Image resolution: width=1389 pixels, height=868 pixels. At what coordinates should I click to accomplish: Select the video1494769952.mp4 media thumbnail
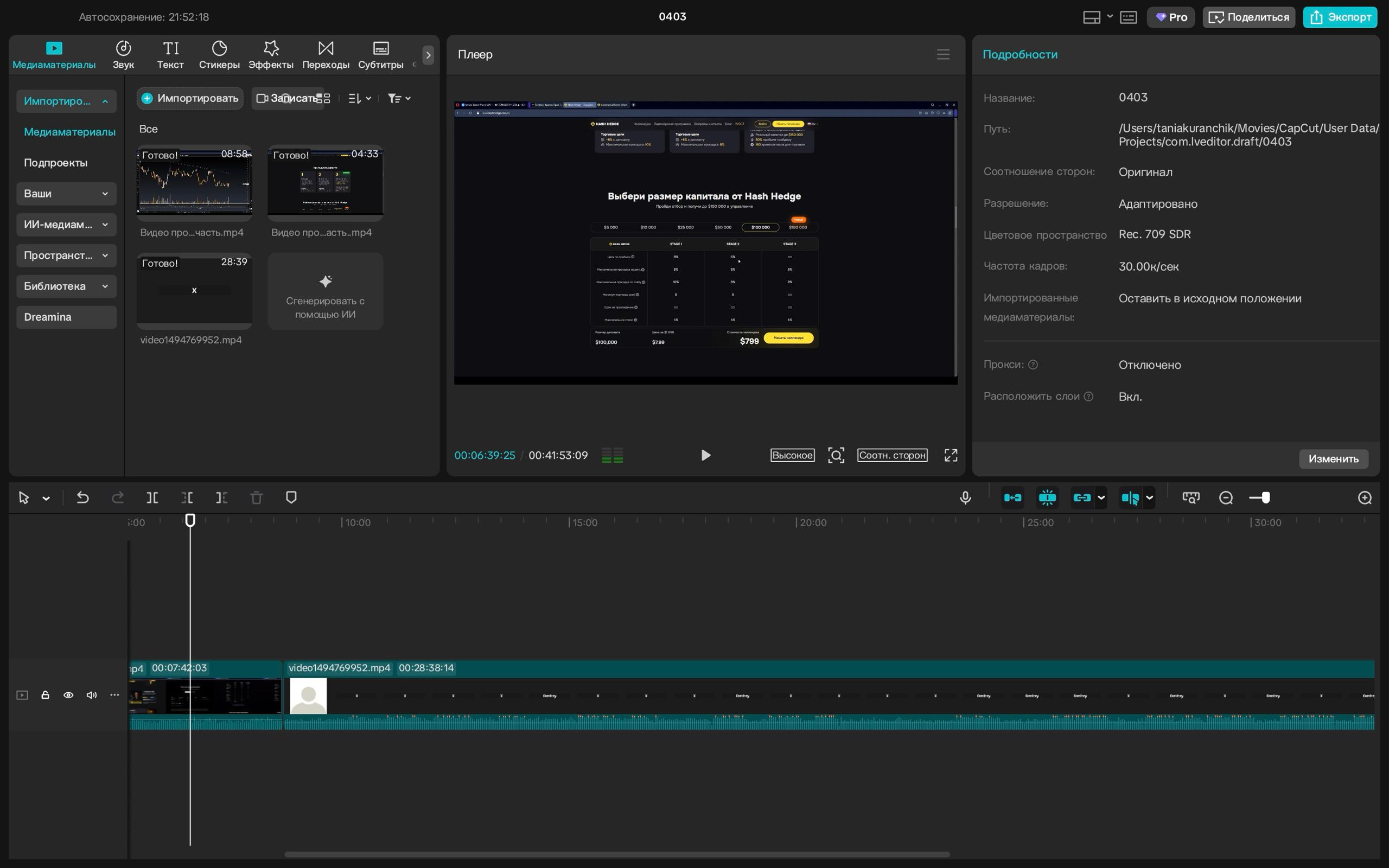[x=194, y=290]
